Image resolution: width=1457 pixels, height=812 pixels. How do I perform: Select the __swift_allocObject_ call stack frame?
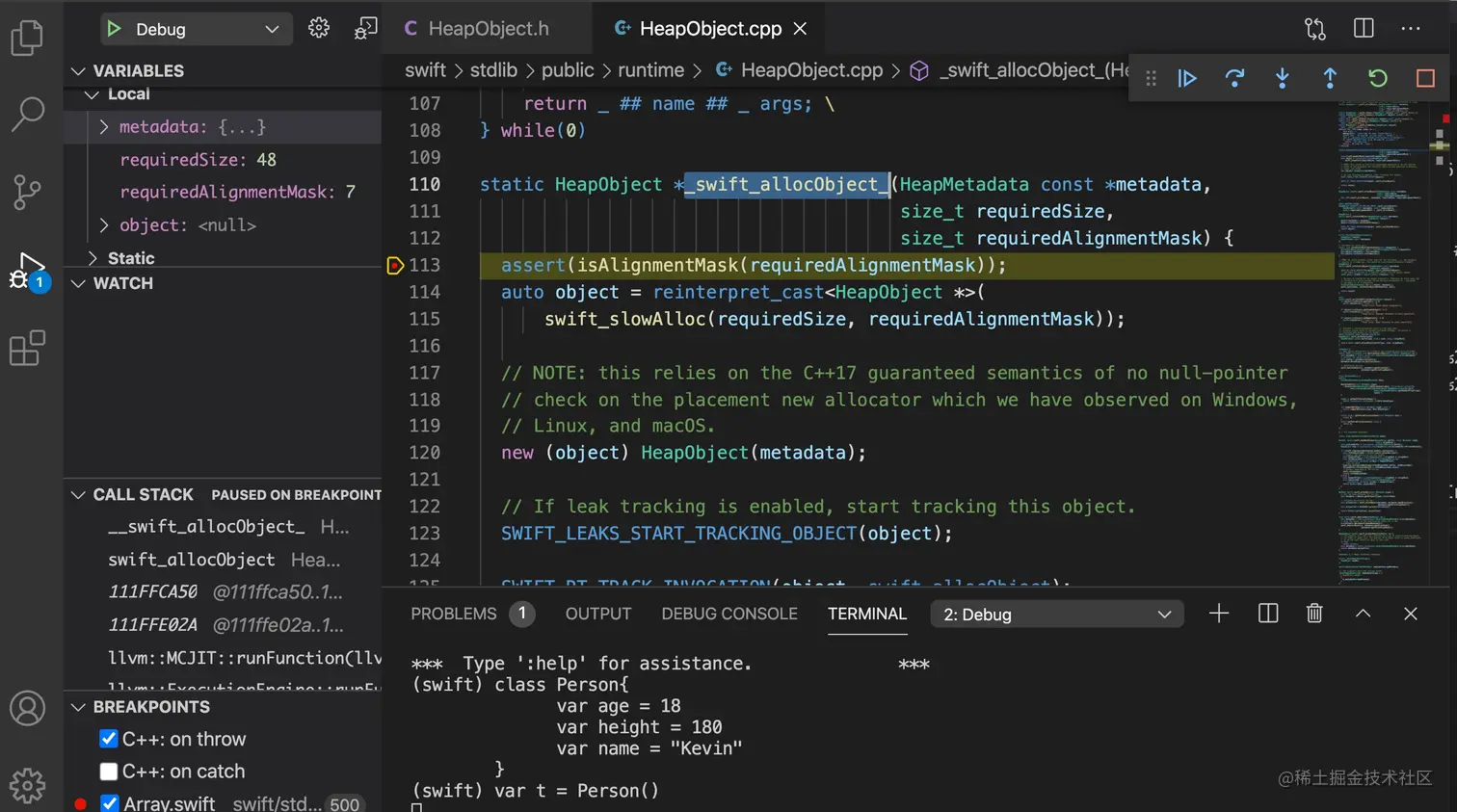point(224,527)
